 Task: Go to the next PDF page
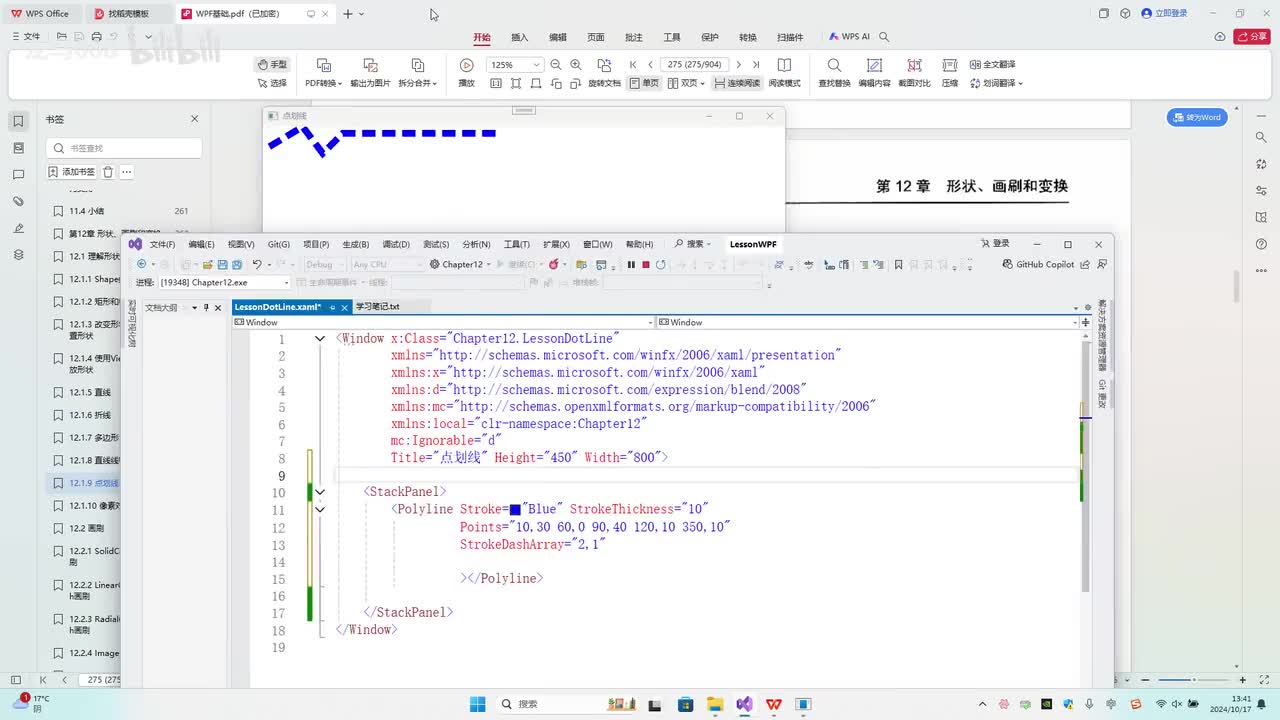click(739, 64)
